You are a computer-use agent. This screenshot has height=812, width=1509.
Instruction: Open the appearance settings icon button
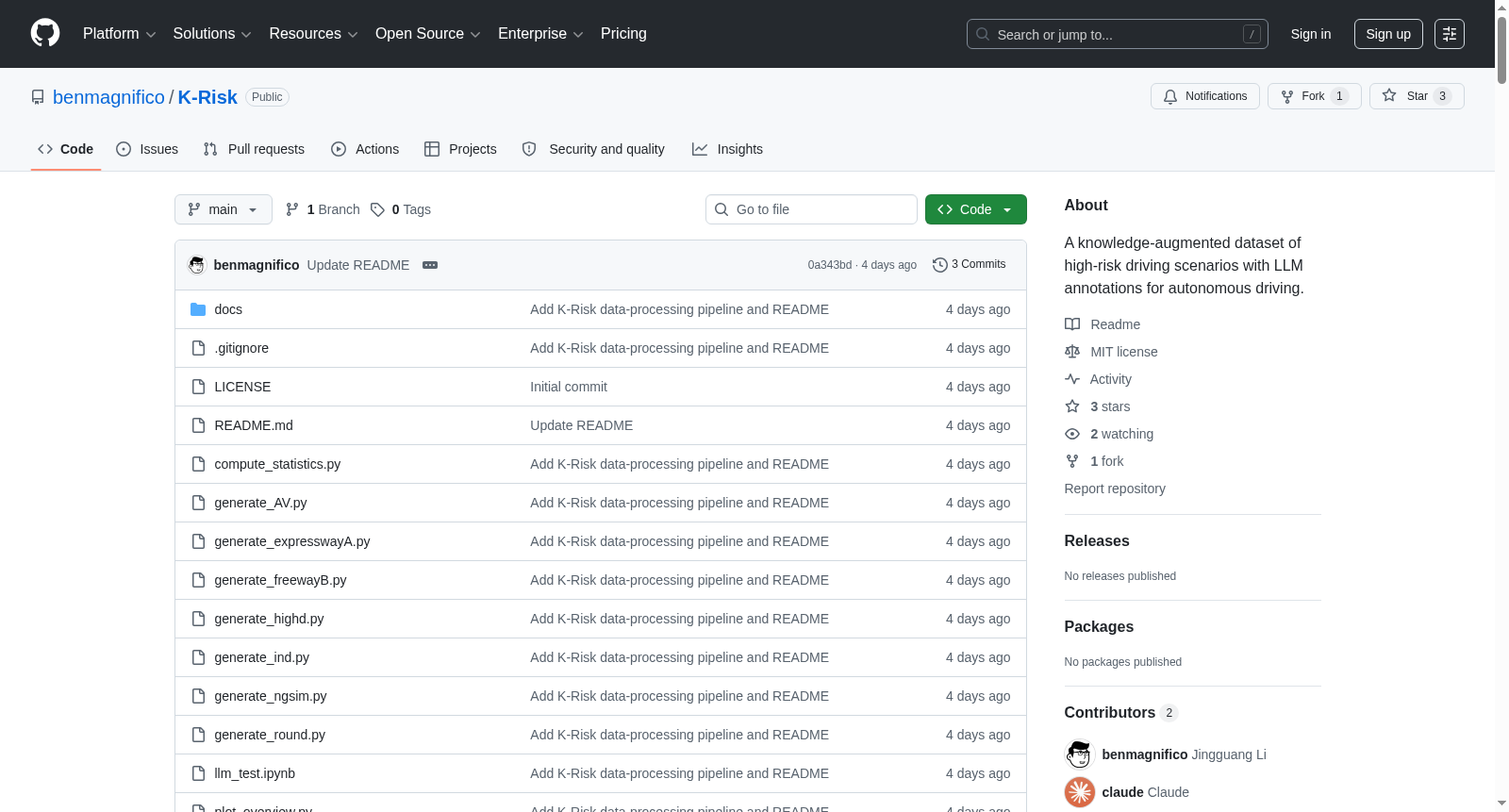point(1450,34)
